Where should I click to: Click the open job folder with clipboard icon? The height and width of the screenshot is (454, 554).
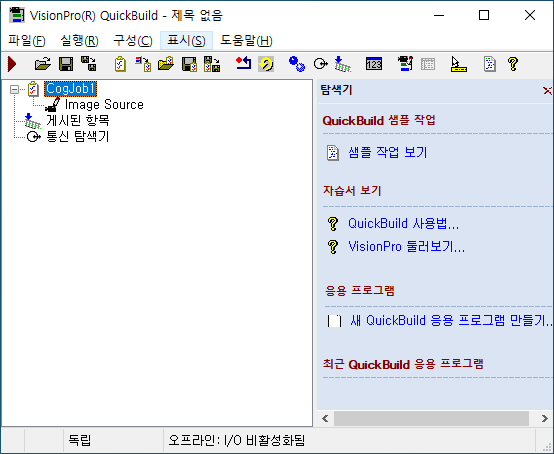click(x=166, y=64)
